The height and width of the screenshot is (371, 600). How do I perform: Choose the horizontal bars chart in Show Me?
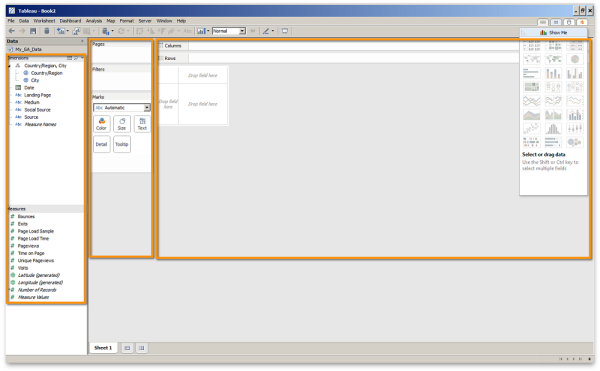point(532,73)
